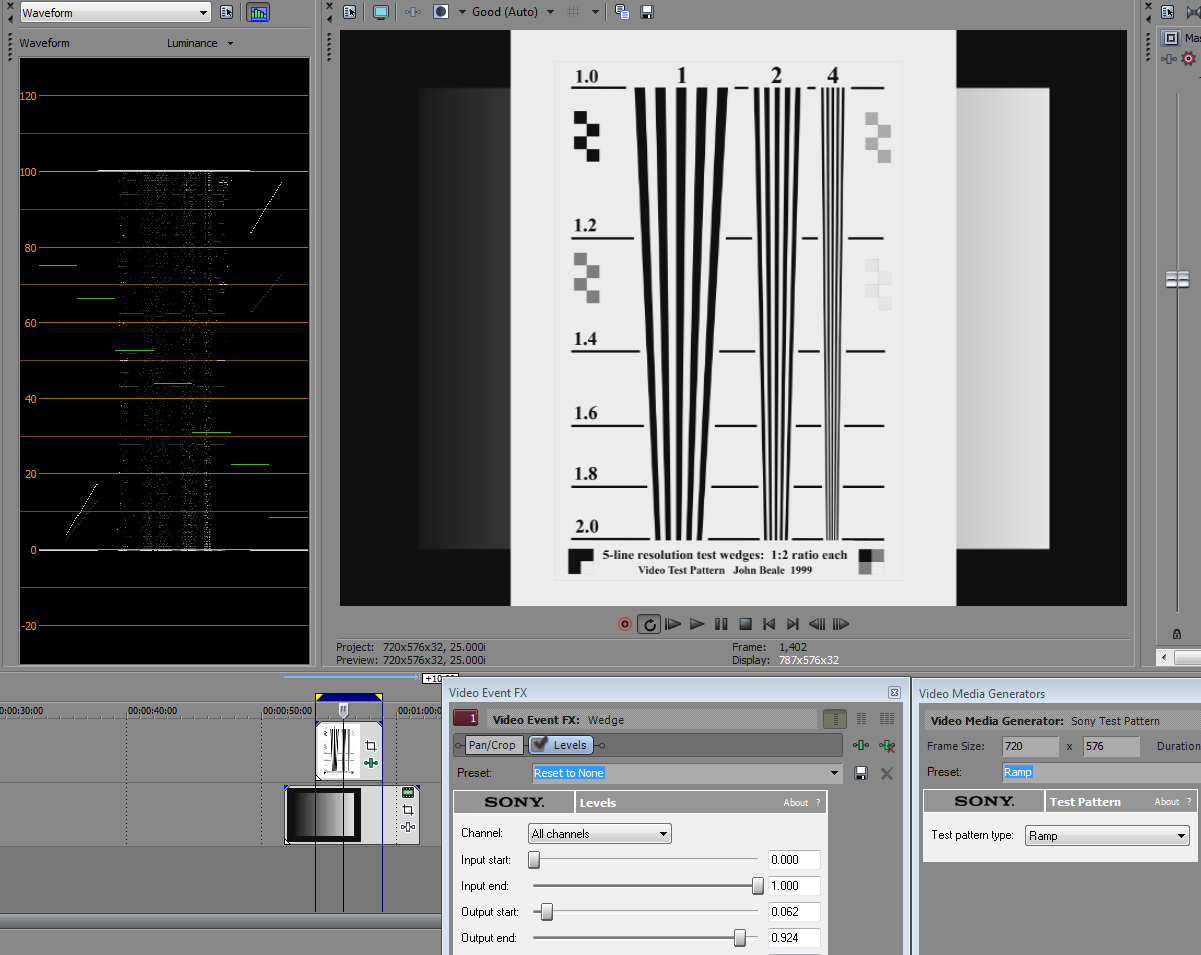Screen dimensions: 1201x955
Task: Open Generated Media icon on the Ramp clip
Action: pyautogui.click(x=408, y=792)
